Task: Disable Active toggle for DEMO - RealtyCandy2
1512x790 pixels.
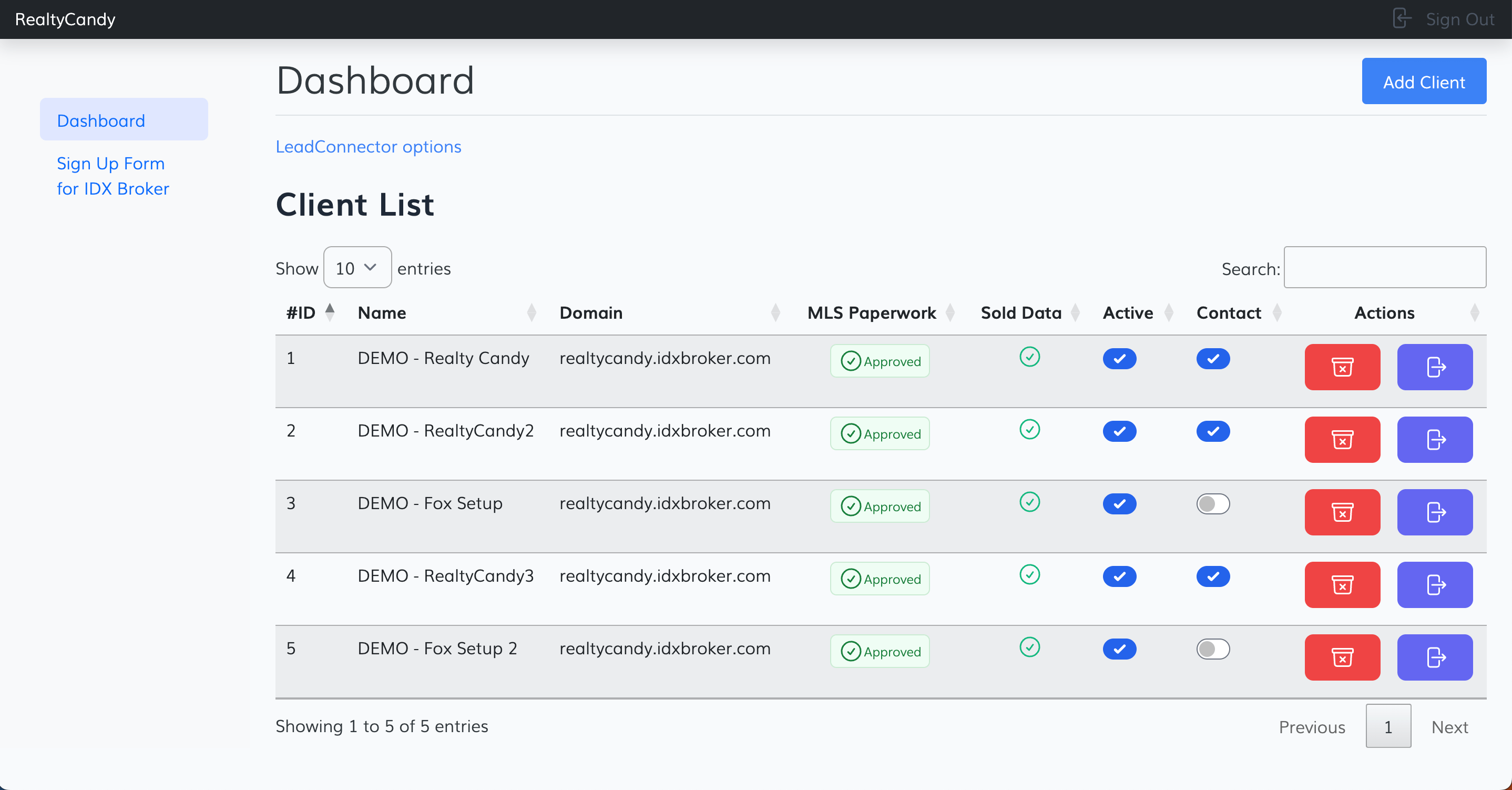Action: 1119,431
